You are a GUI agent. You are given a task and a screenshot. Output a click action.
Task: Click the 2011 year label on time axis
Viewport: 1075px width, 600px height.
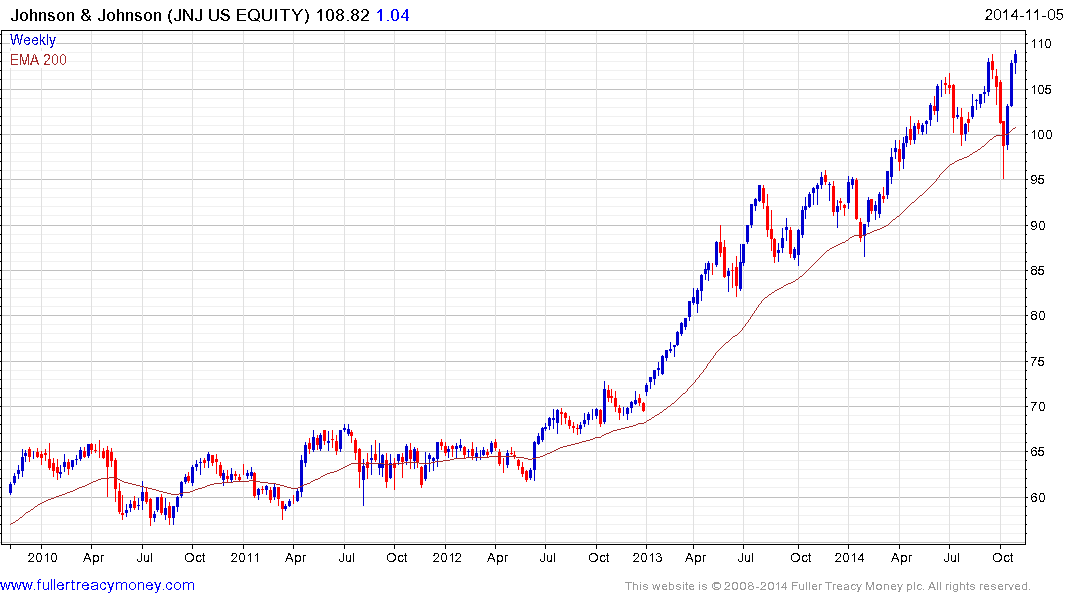point(245,557)
